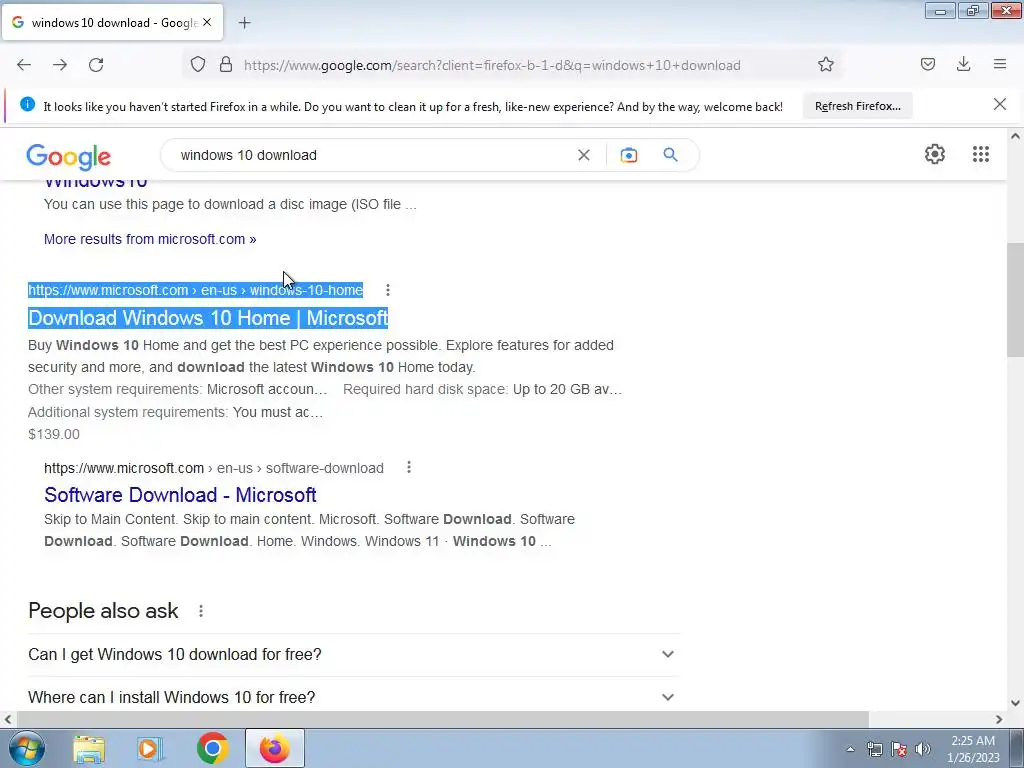Click the vertical scrollbar thumb
The image size is (1024, 768).
[1015, 300]
